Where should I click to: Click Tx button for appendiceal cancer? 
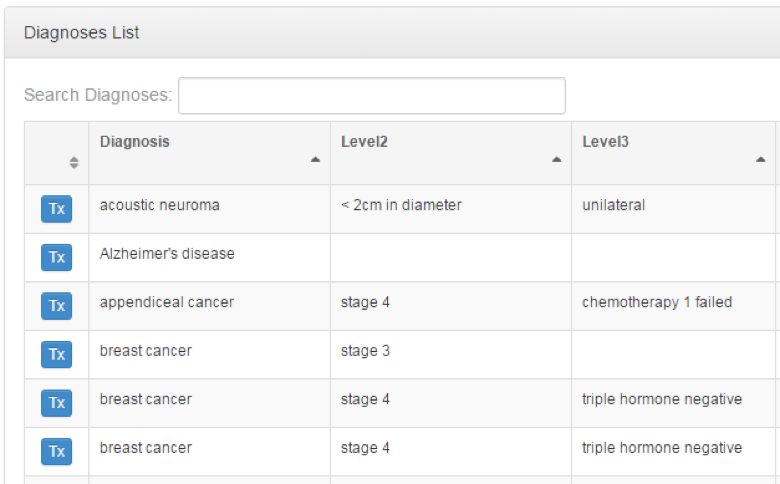57,306
